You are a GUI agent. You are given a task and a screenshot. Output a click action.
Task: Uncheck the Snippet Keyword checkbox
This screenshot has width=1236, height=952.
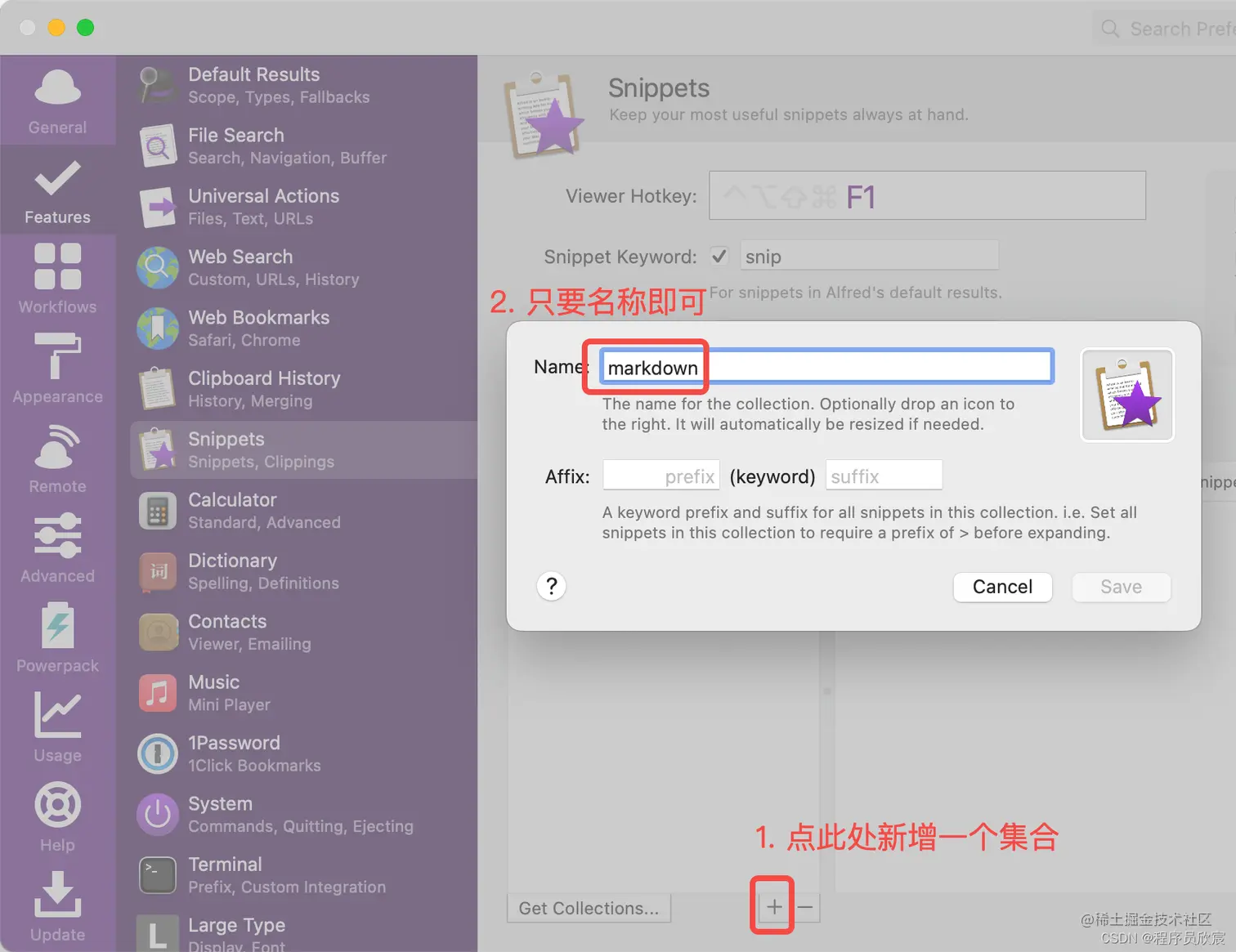719,256
